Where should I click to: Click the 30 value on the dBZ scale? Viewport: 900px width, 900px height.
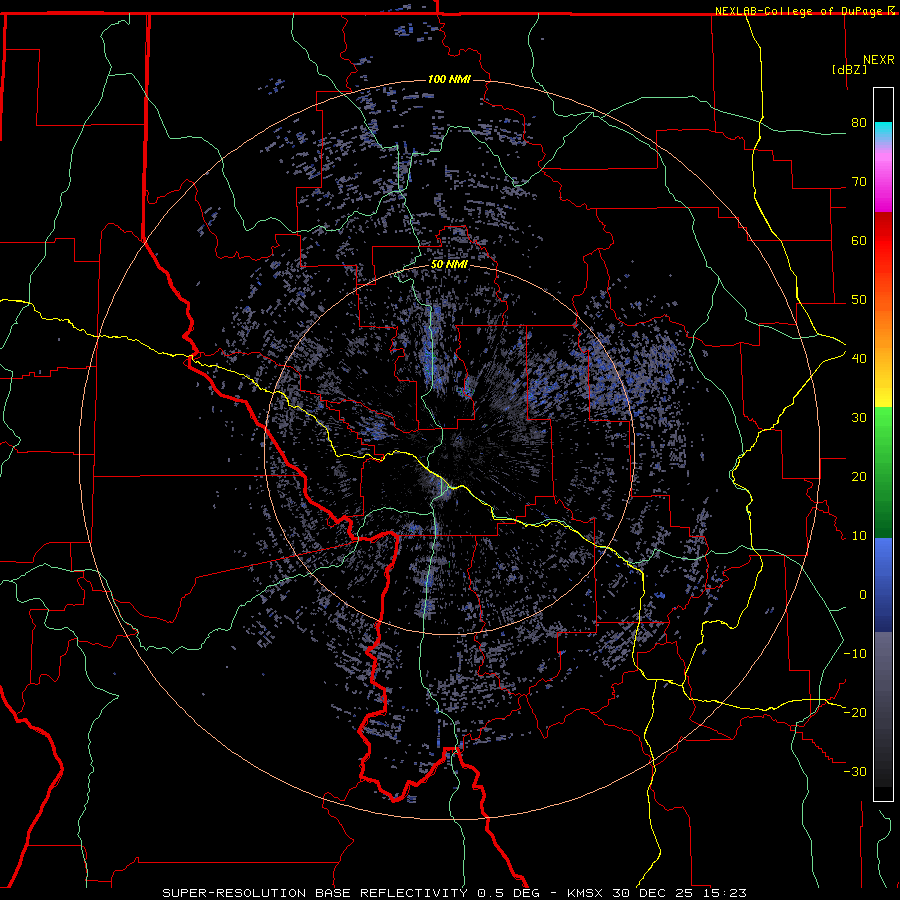pyautogui.click(x=859, y=418)
